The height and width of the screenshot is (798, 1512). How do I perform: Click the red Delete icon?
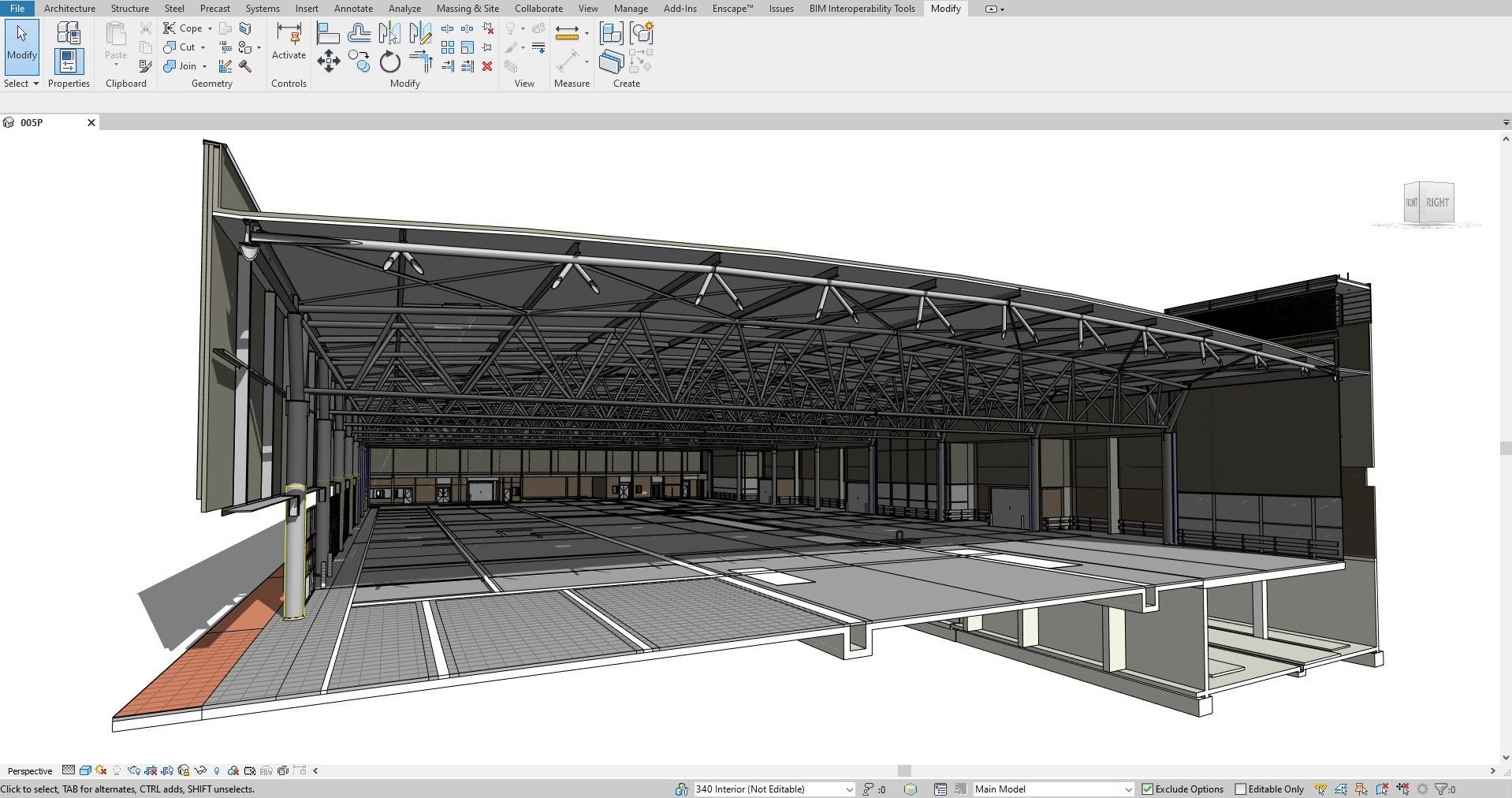tap(487, 66)
